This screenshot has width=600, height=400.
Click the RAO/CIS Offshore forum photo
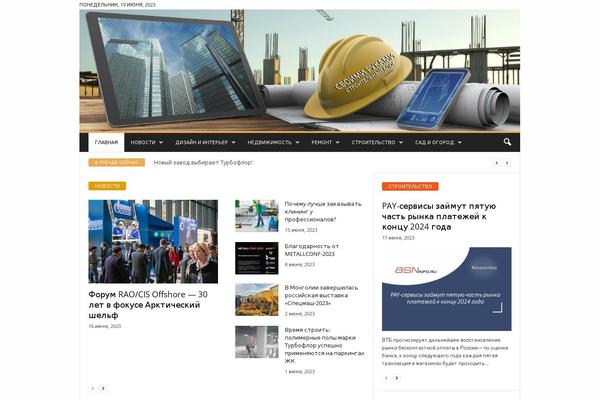153,242
